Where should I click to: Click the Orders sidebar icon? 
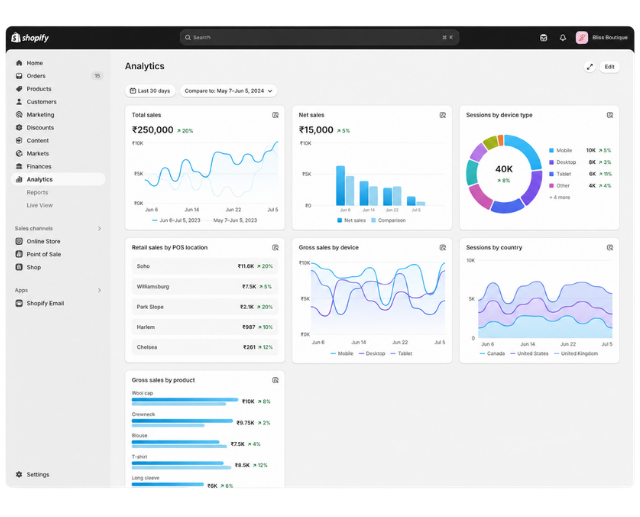19,76
